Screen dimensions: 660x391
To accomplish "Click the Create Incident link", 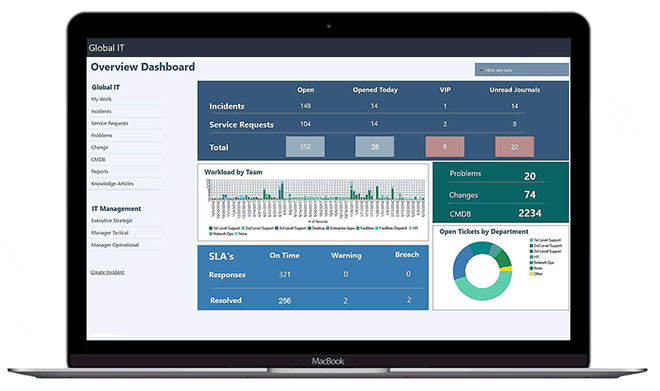I will (x=107, y=272).
